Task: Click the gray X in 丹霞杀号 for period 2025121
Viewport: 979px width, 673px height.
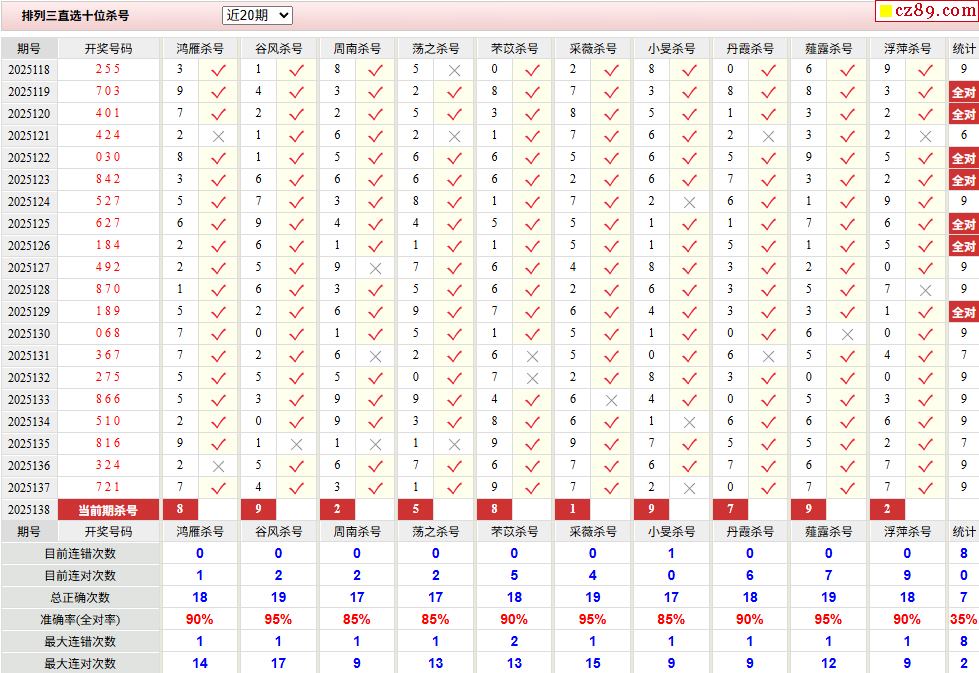Action: 768,136
